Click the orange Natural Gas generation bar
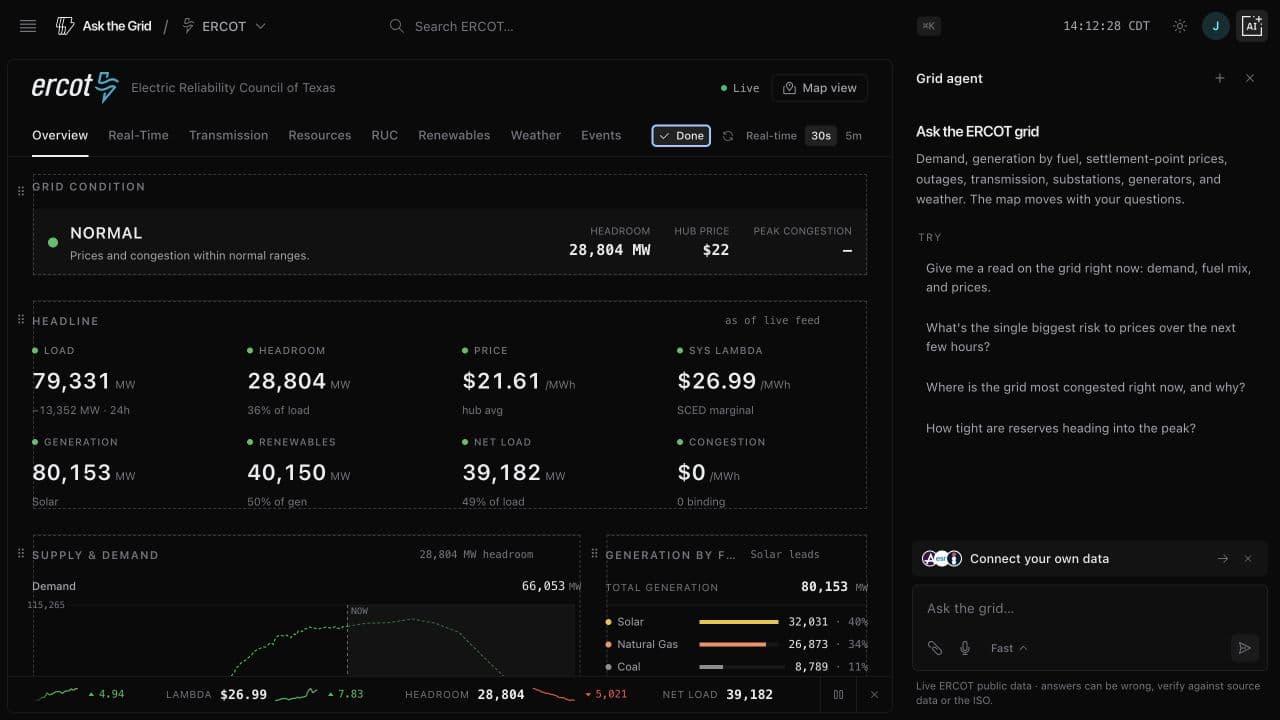Viewport: 1280px width, 720px height. tap(733, 644)
